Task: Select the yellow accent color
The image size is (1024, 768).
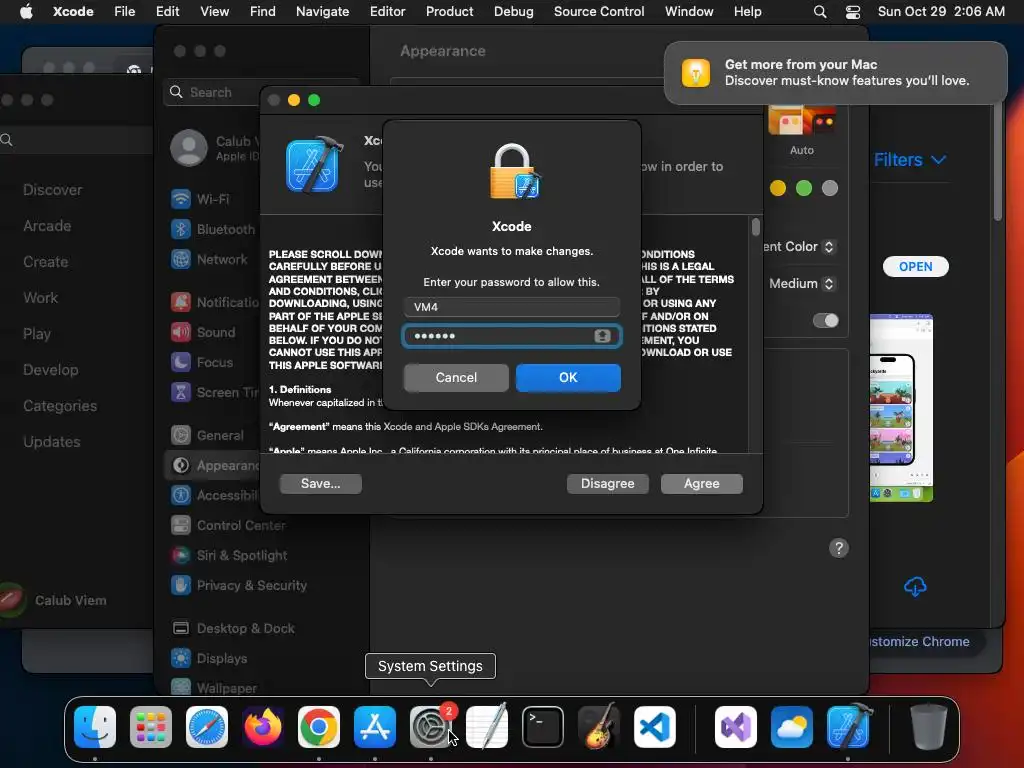Action: [x=778, y=188]
